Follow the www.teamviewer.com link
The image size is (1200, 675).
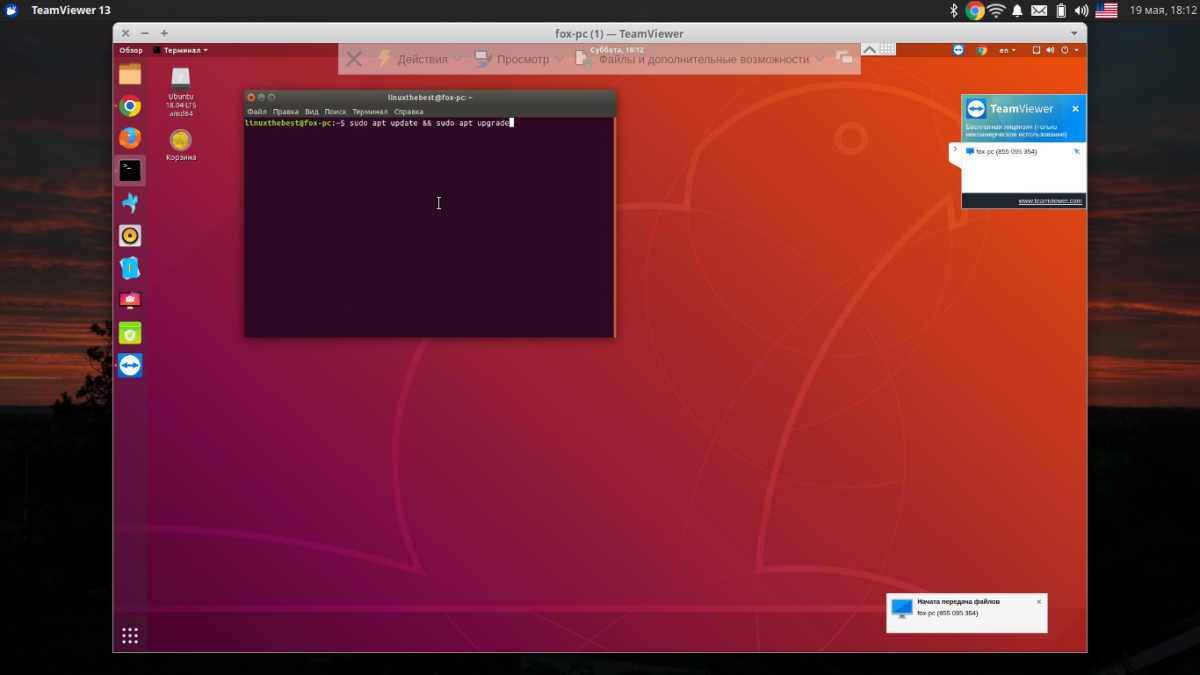(1049, 201)
